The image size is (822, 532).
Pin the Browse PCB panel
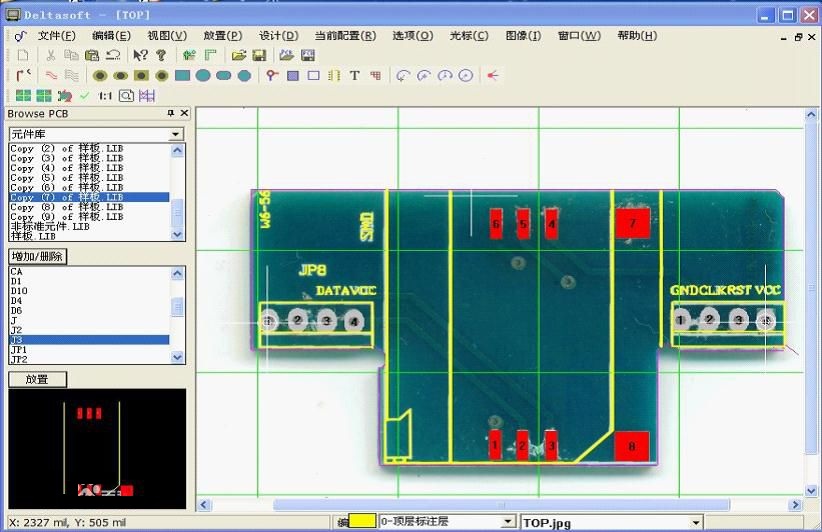[x=170, y=113]
